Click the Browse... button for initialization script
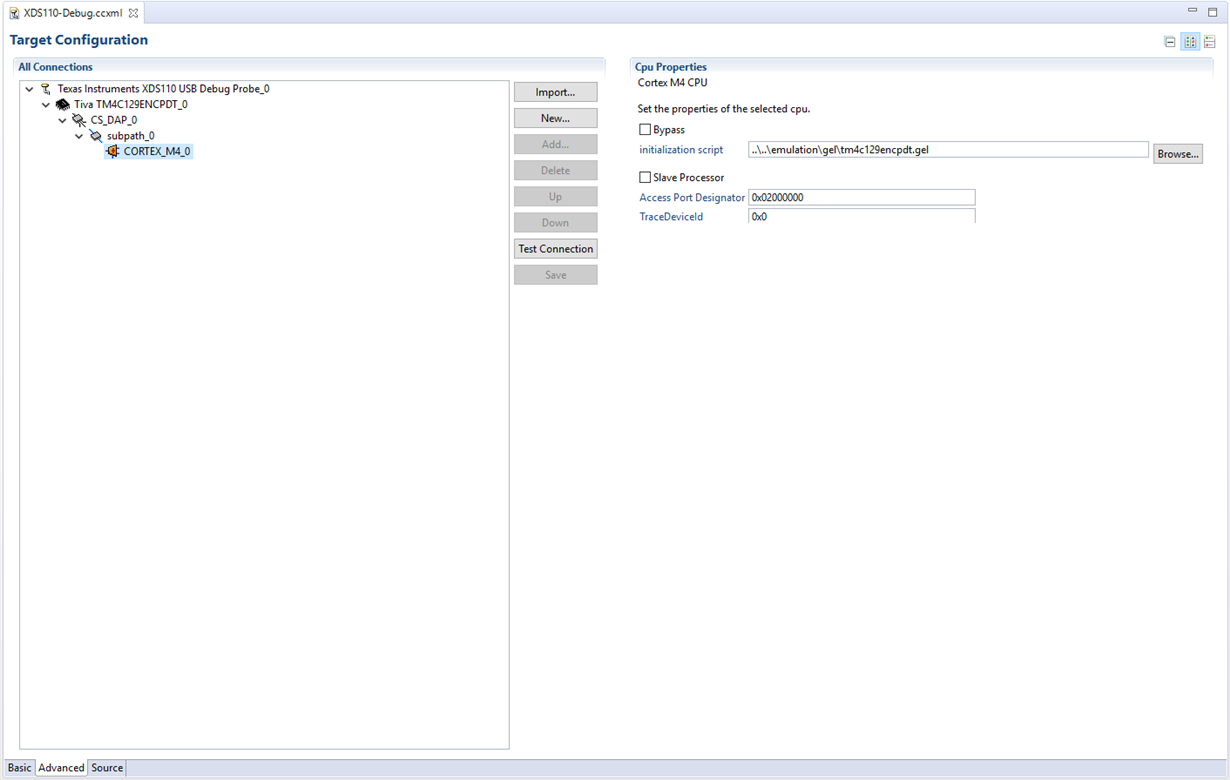Screen dimensions: 1230x780 (1177, 154)
